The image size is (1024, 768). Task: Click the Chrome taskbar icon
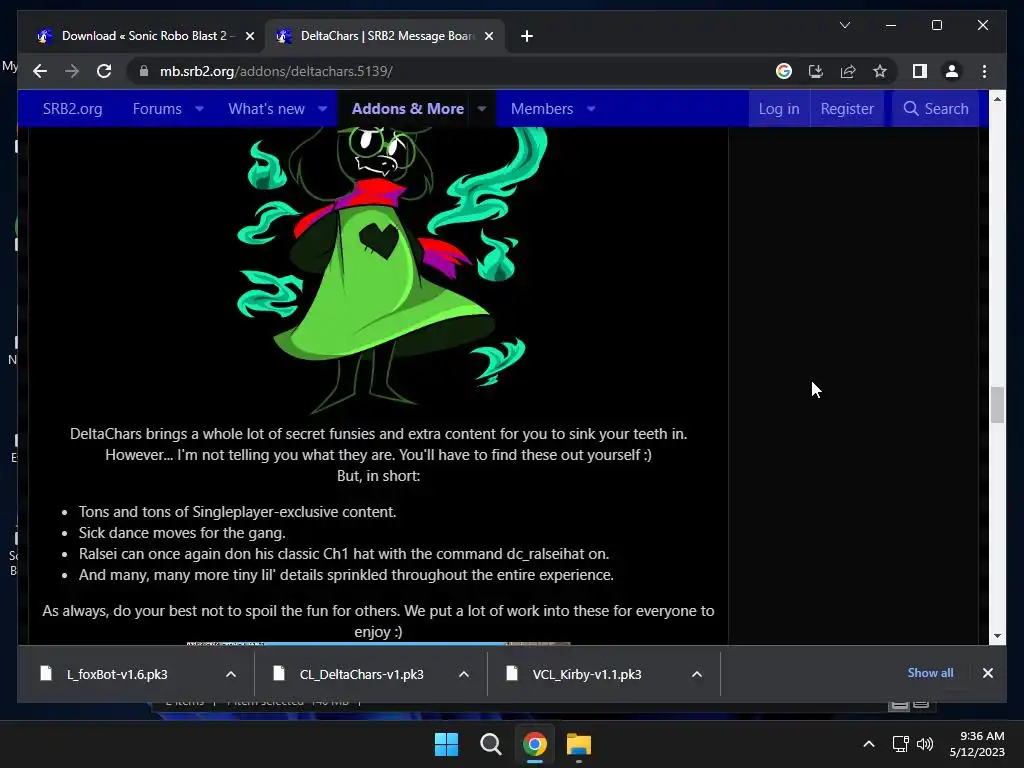click(534, 744)
